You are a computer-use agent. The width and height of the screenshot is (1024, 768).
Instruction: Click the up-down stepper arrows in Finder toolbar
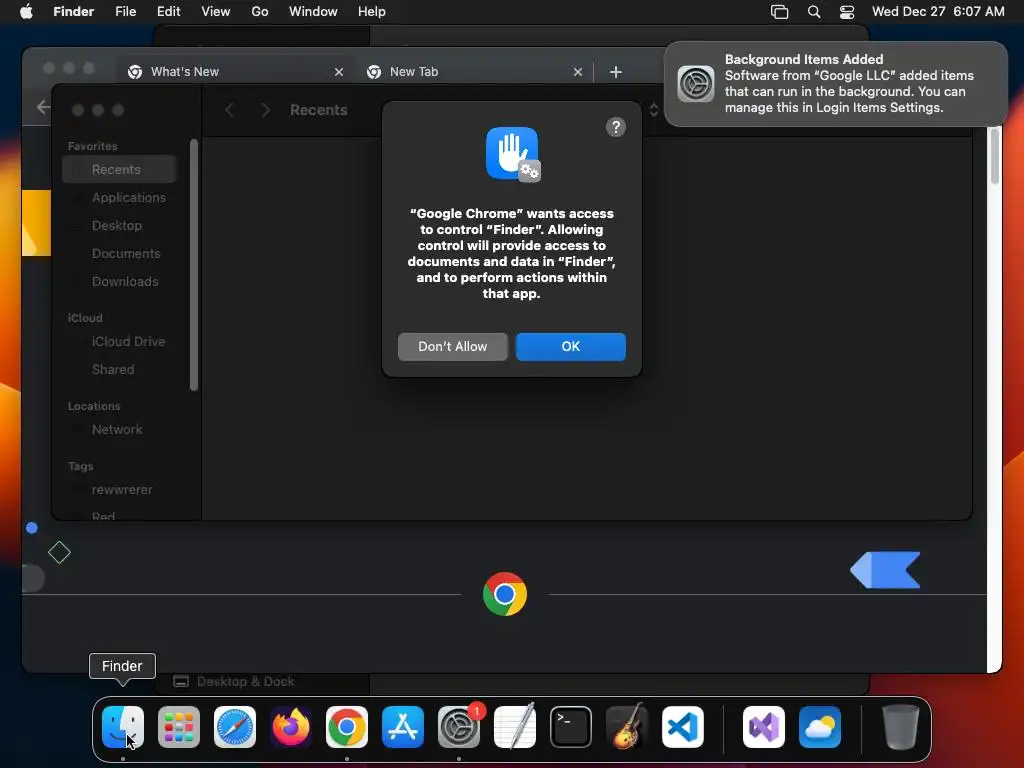pos(654,110)
